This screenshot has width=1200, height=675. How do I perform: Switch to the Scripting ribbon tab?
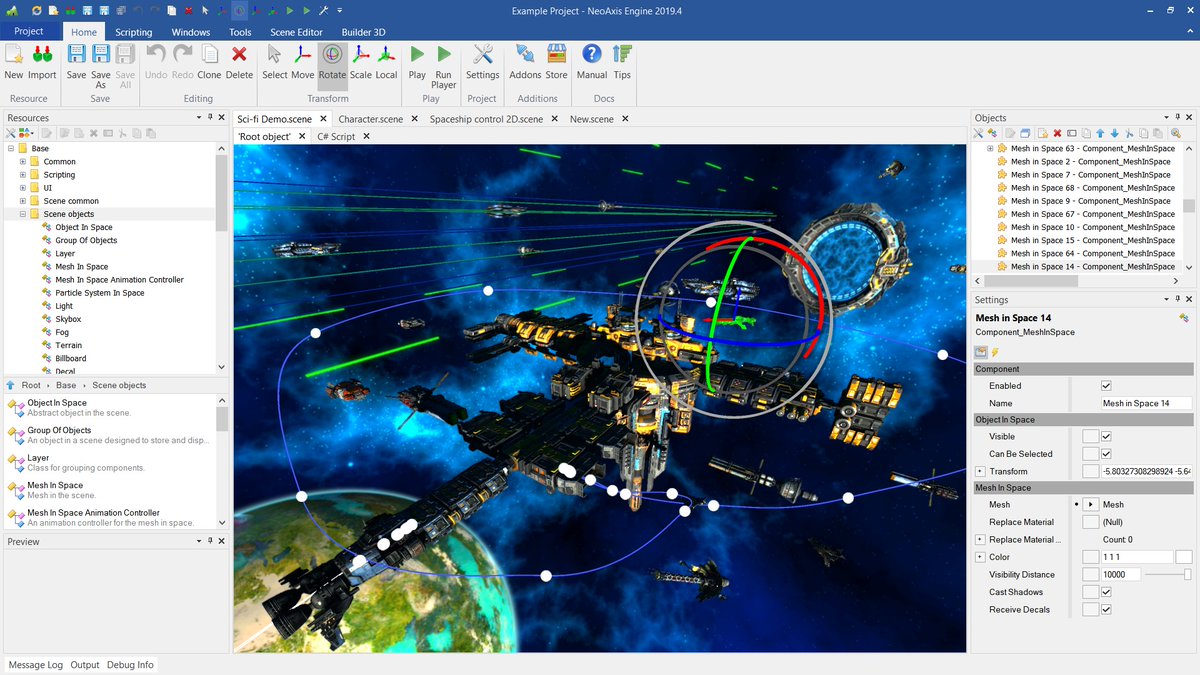(133, 32)
